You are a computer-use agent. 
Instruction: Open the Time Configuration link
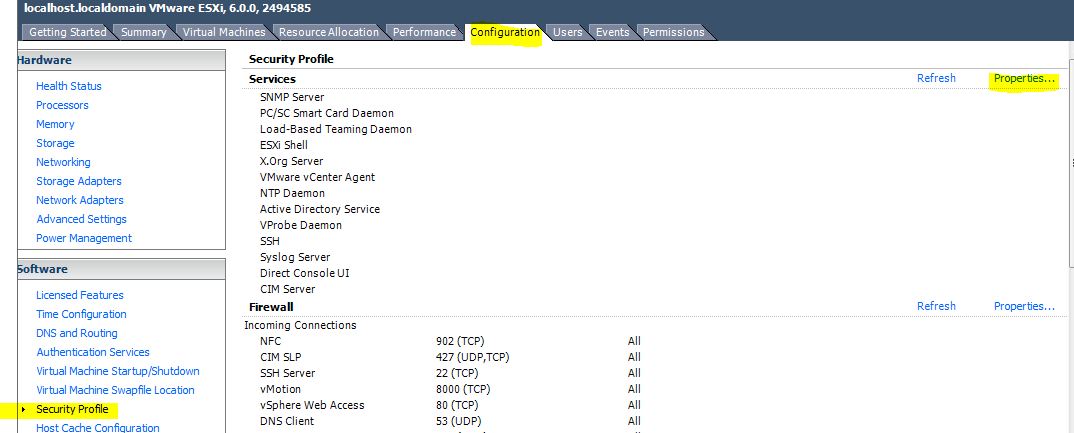(81, 314)
